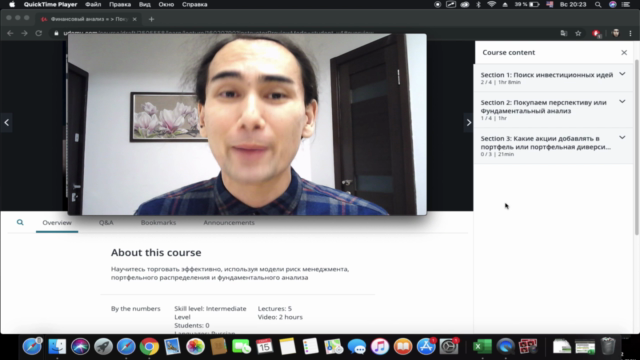Click the 'Lectures: 5' text
Image resolution: width=640 pixels, height=360 pixels.
tap(275, 309)
